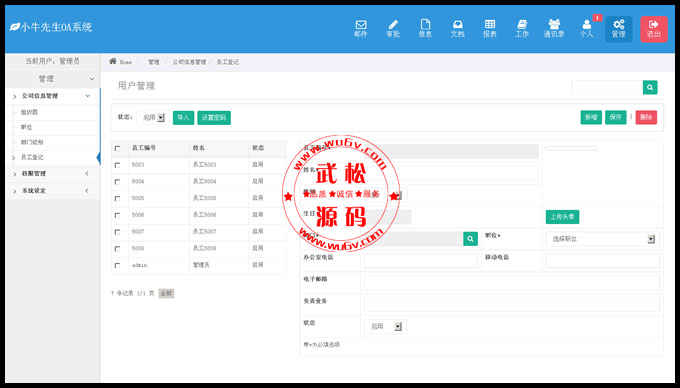This screenshot has height=388, width=680.
Task: Click the 员工登记 breadcrumb item
Action: click(x=228, y=62)
